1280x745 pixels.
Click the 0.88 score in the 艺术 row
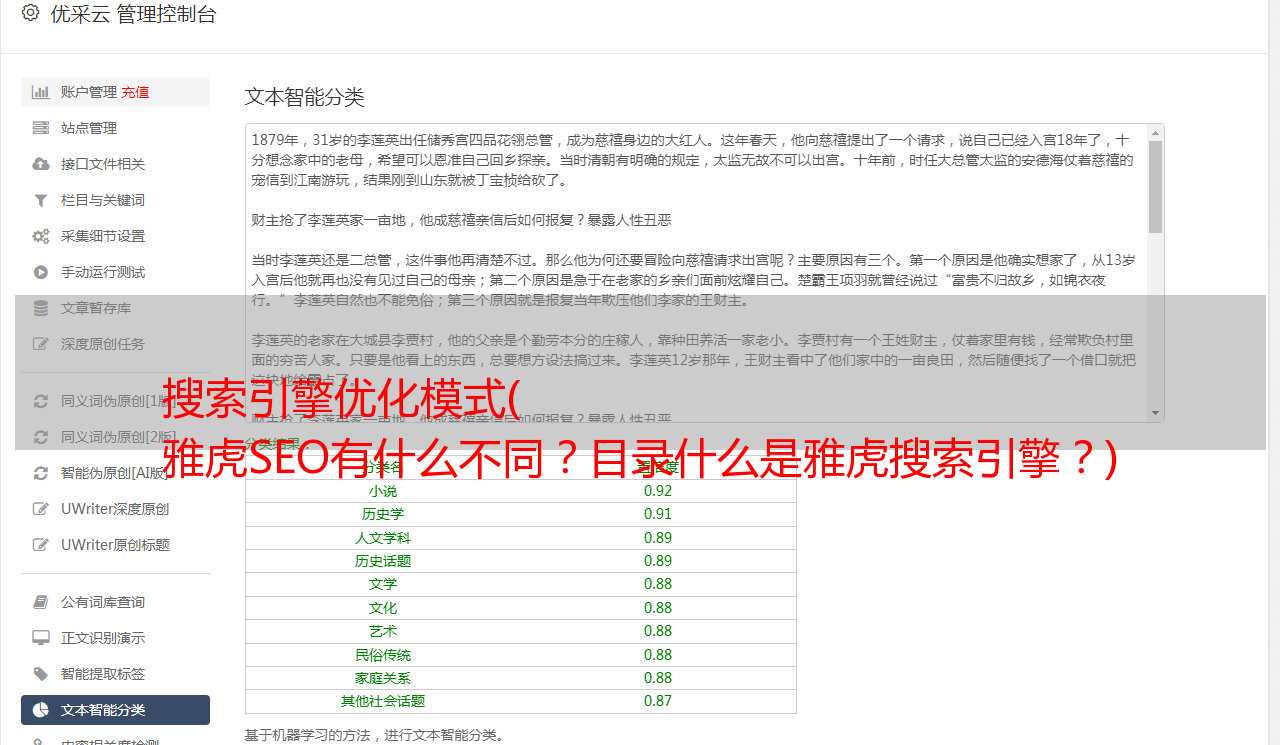click(658, 631)
